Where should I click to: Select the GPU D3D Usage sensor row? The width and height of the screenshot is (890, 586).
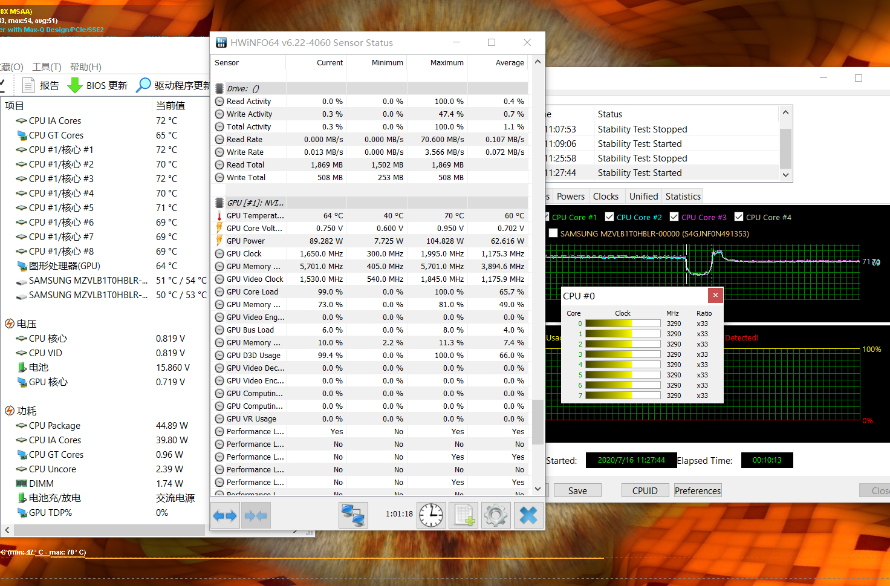pos(370,355)
